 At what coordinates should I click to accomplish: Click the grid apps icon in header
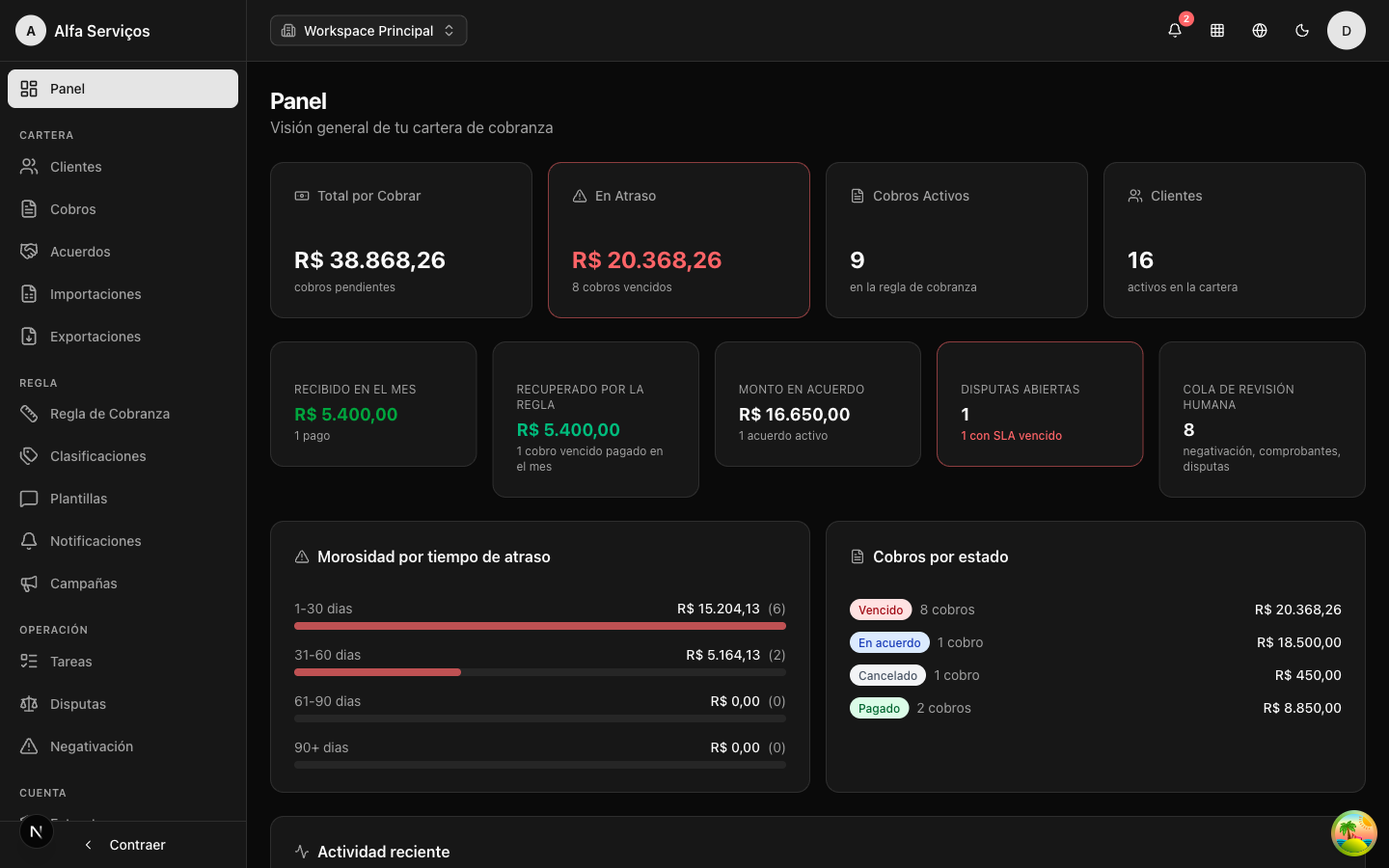pyautogui.click(x=1217, y=31)
